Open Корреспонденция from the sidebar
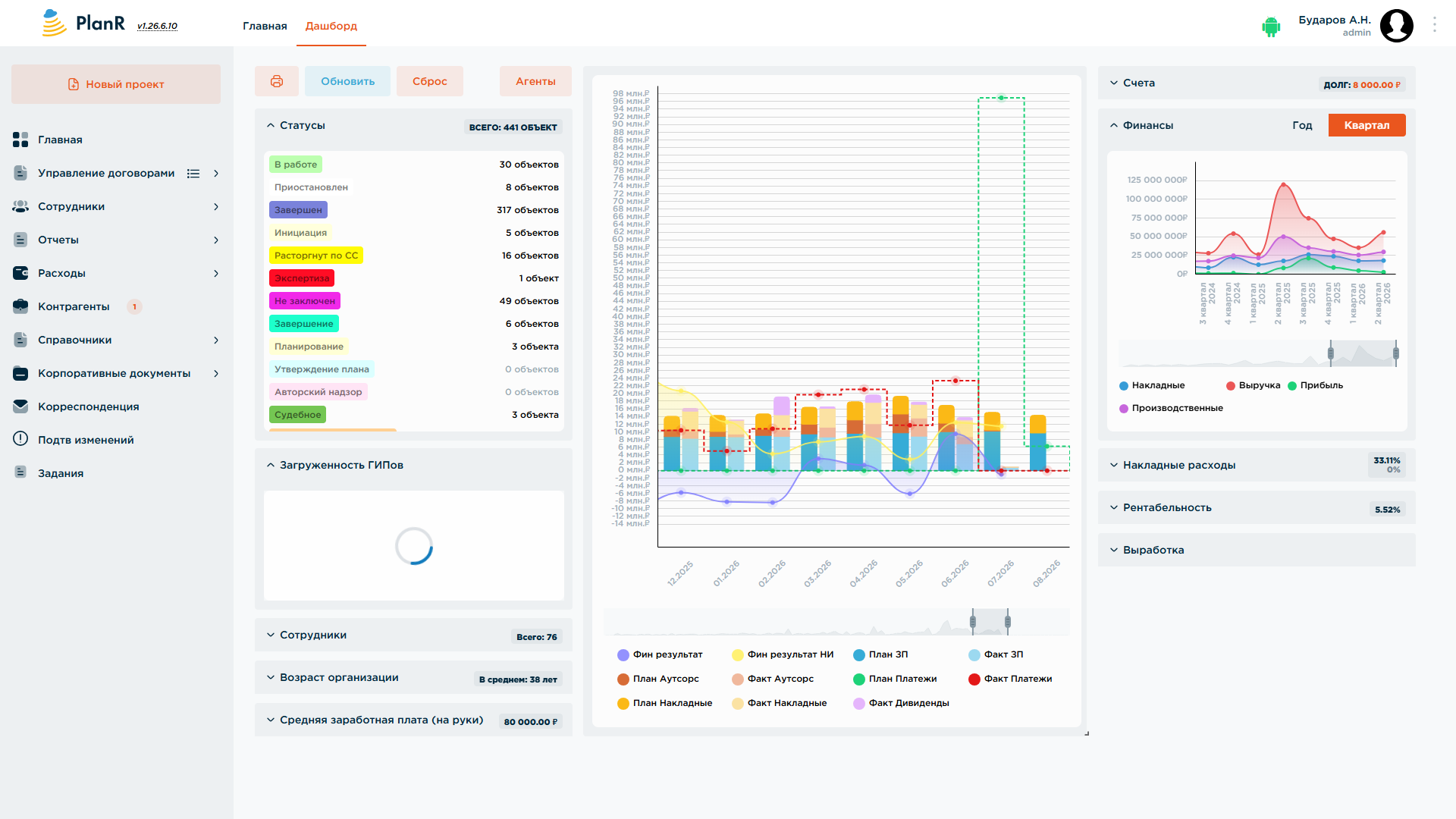1456x819 pixels. [89, 406]
